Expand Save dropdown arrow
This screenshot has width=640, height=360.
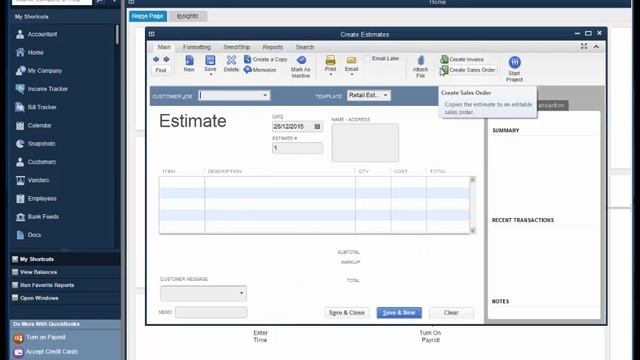click(x=211, y=74)
